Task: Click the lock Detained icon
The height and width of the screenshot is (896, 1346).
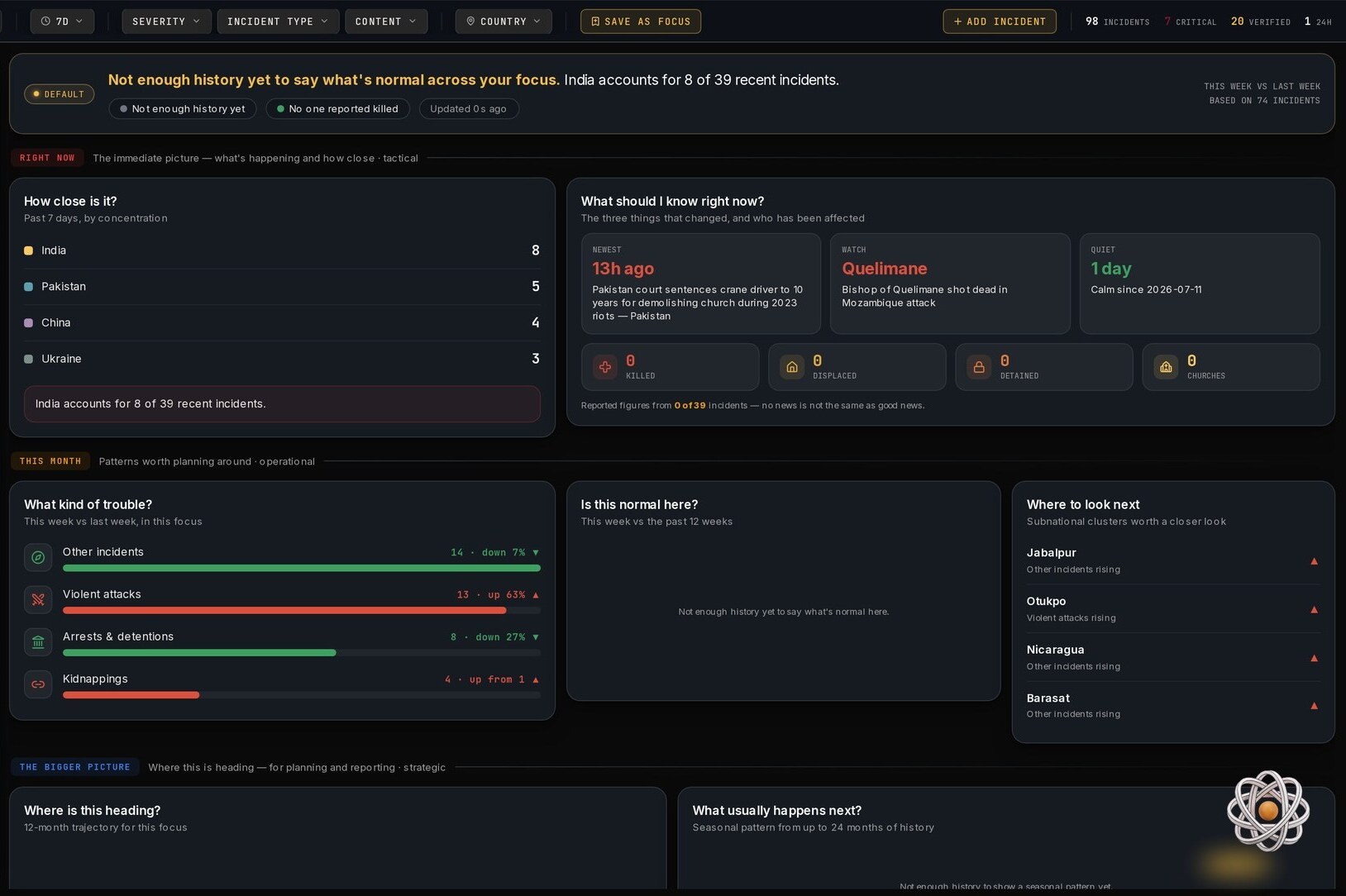Action: [x=979, y=367]
